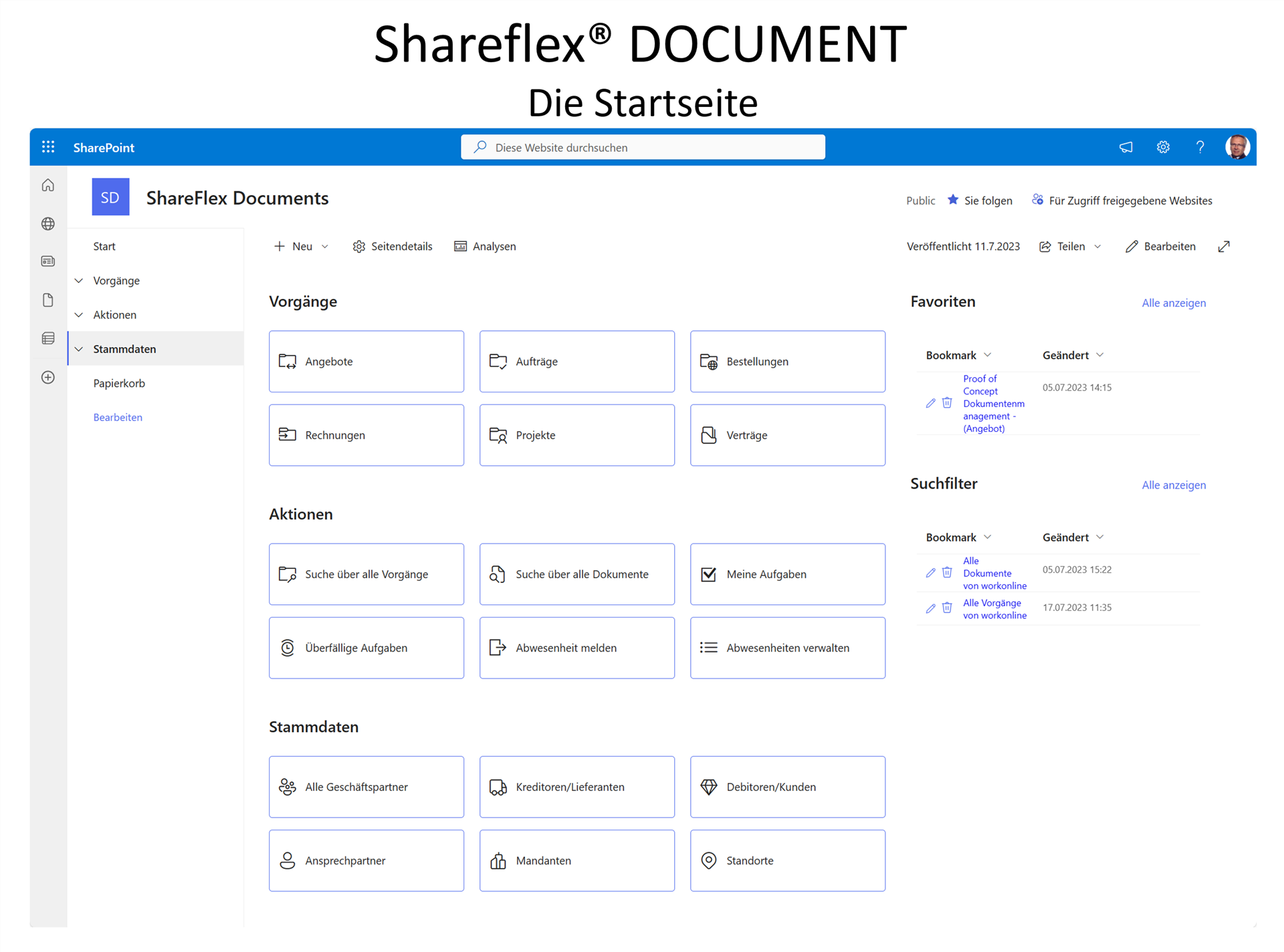Select Papierkorb in the left navigation
This screenshot has height=952, width=1284.
coord(119,383)
